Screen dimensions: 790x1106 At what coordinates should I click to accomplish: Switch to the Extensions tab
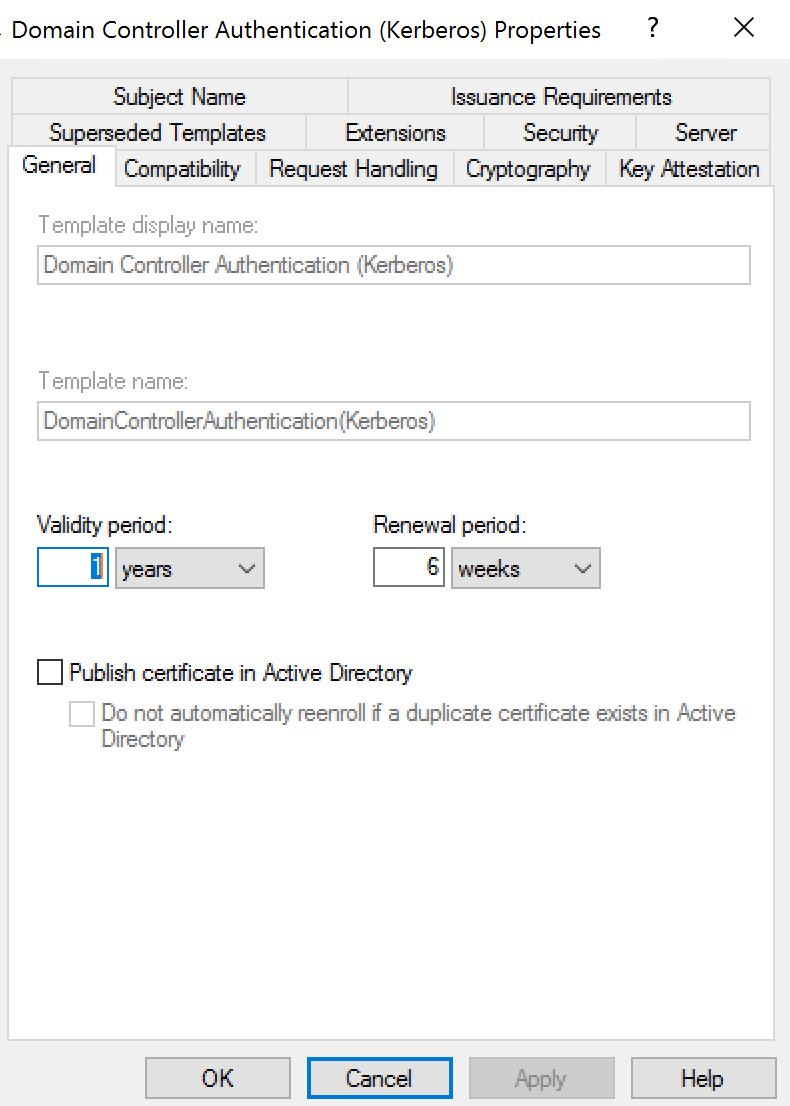[395, 133]
